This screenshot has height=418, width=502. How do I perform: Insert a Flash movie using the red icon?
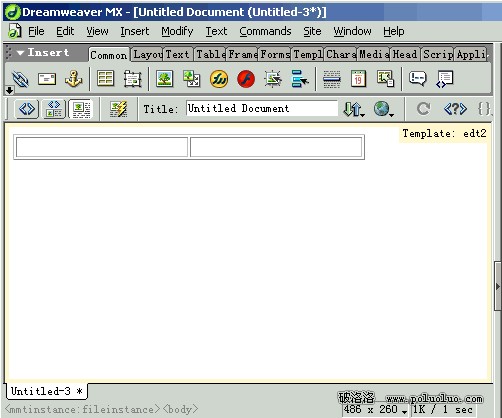tap(246, 79)
